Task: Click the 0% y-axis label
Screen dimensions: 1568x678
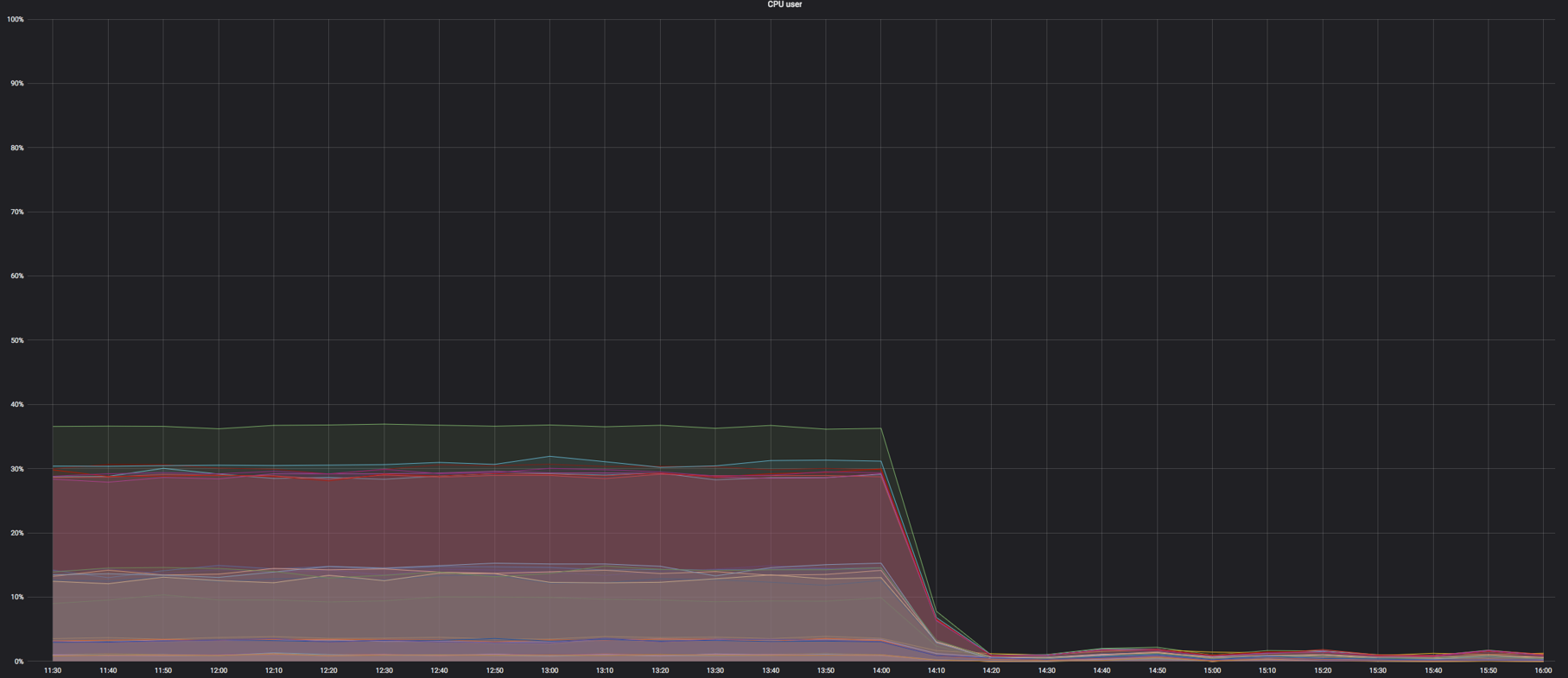Action: click(18, 662)
